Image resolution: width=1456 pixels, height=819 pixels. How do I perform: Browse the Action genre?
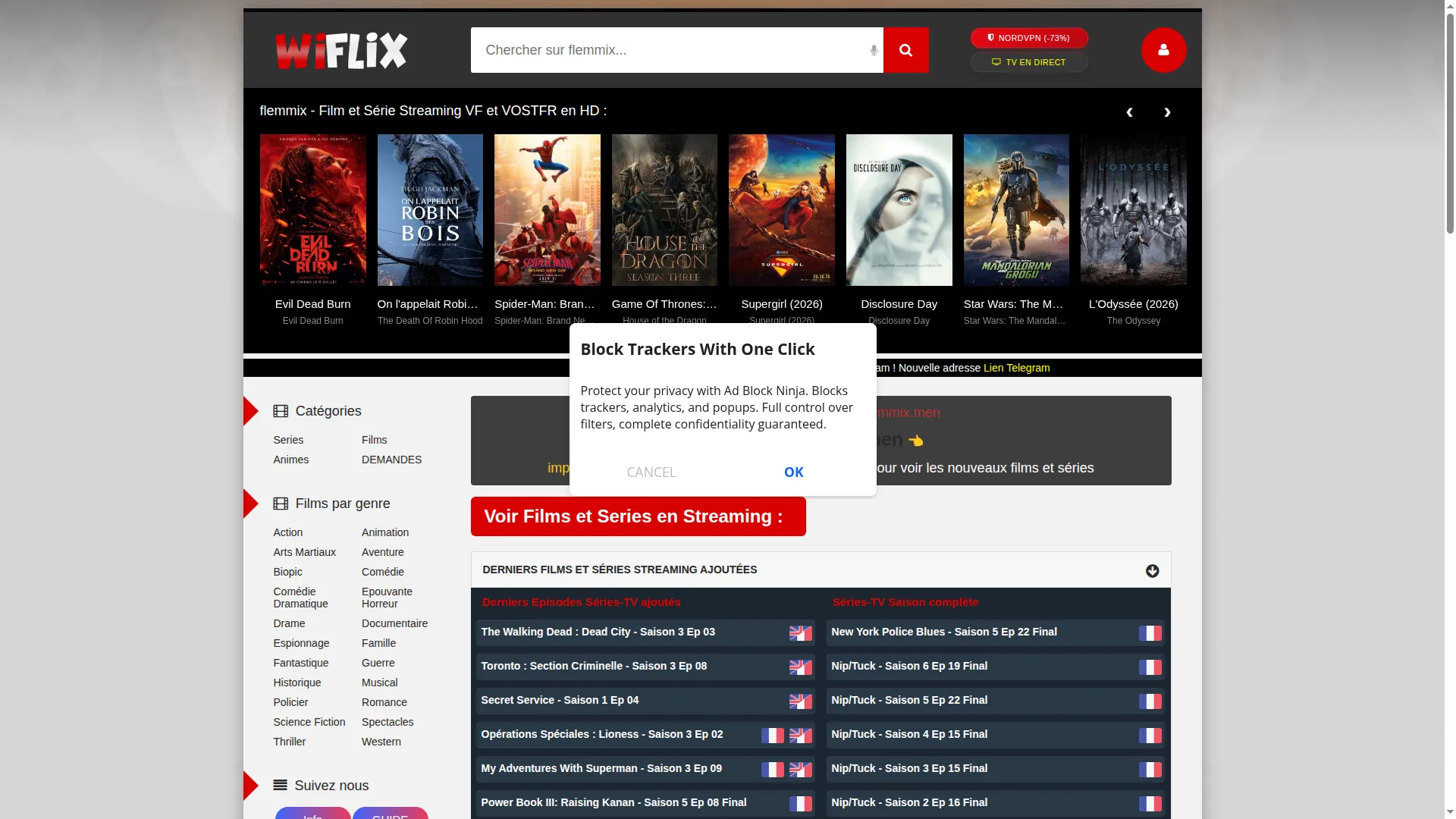tap(288, 532)
